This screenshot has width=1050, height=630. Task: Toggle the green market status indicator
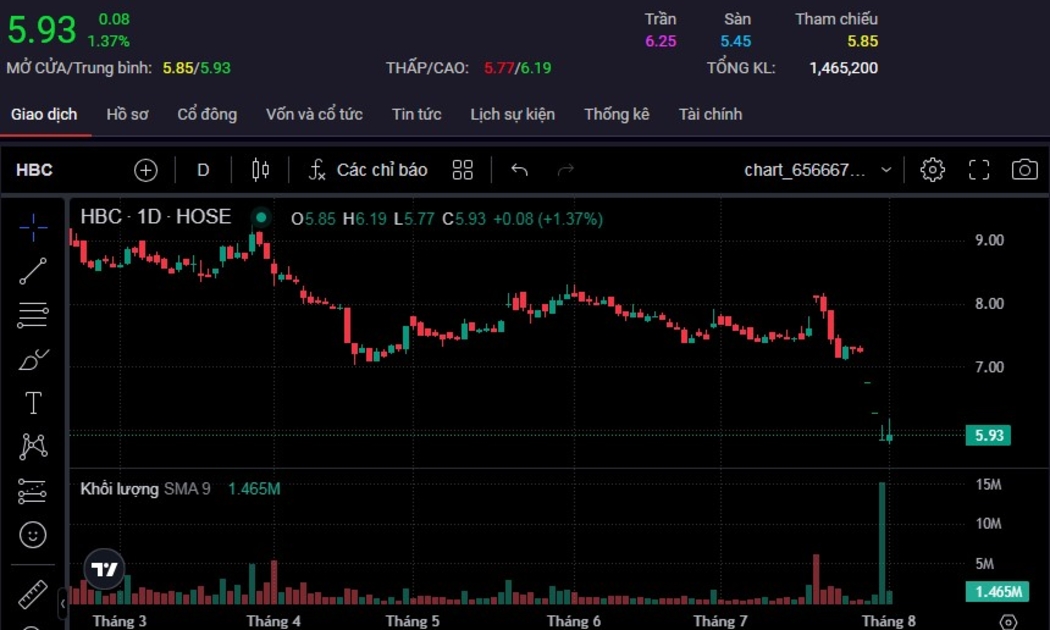pos(261,217)
